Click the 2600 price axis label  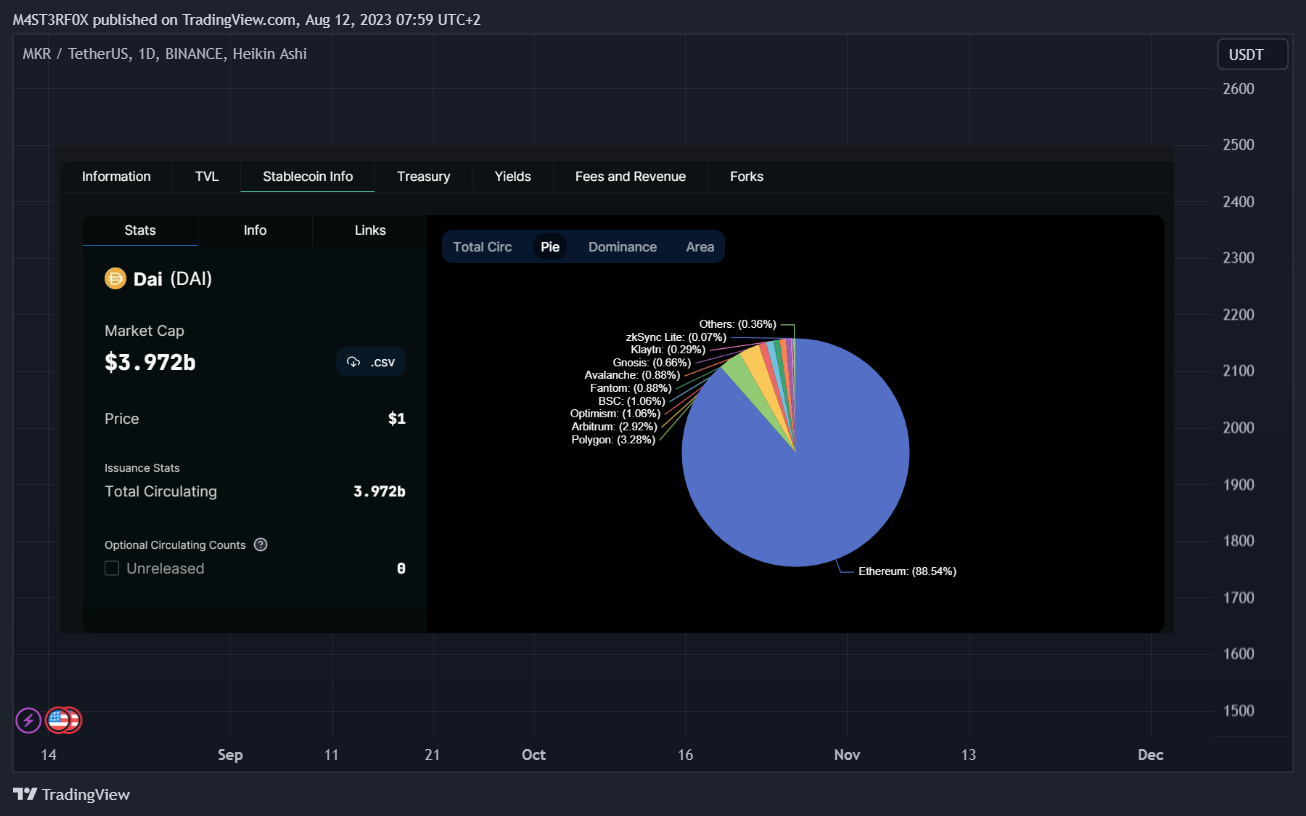[1238, 89]
